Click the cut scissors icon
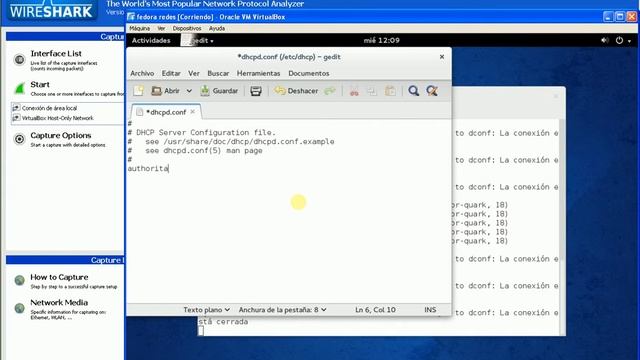Viewport: 640px width, 360px height. tap(354, 91)
